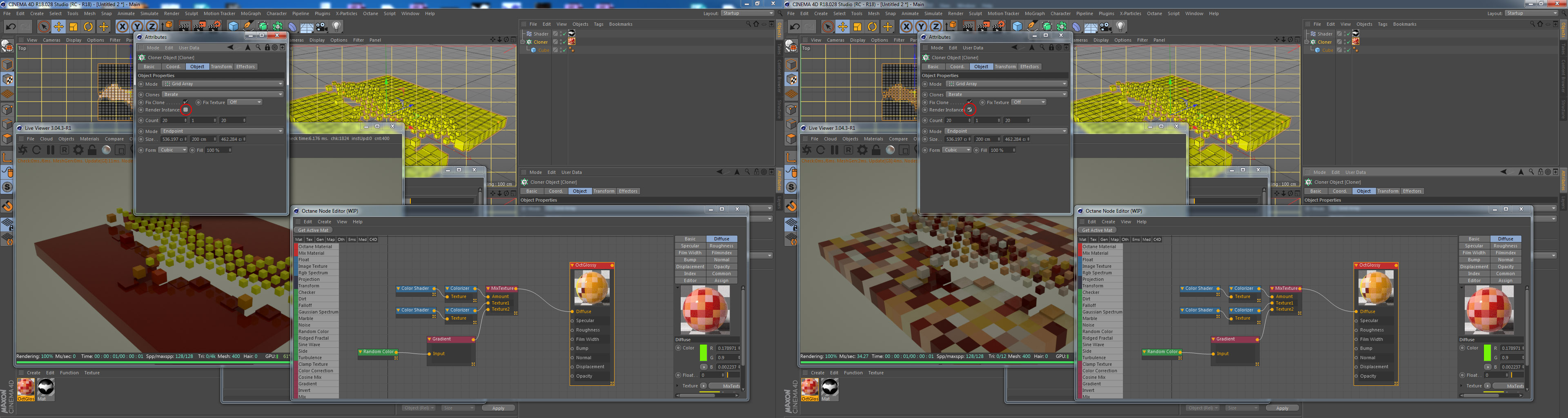Image resolution: width=1568 pixels, height=418 pixels.
Task: Click Size 200 cm field in right Attributes window
Action: [x=986, y=139]
